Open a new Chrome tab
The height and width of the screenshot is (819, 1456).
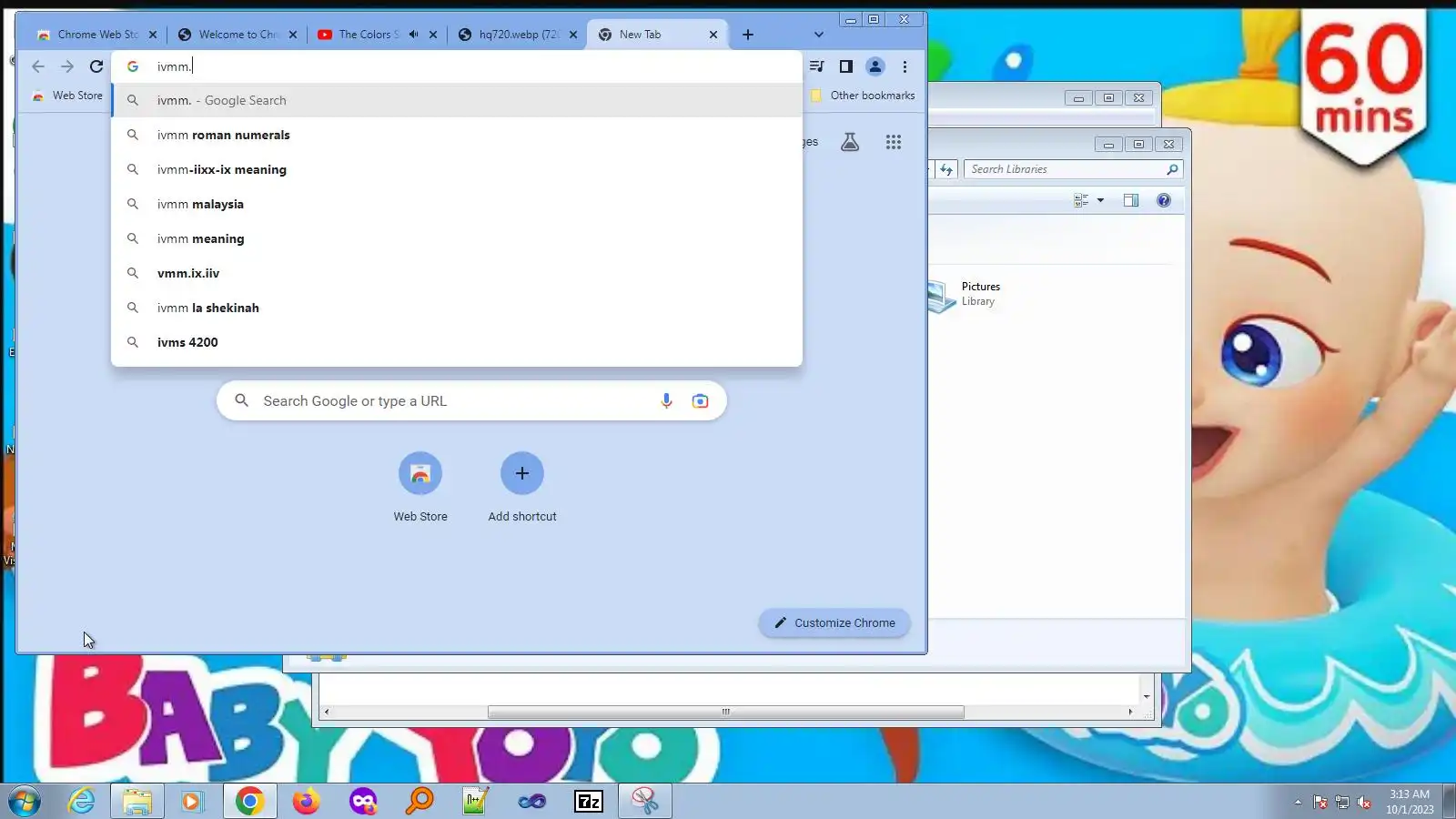tap(748, 35)
